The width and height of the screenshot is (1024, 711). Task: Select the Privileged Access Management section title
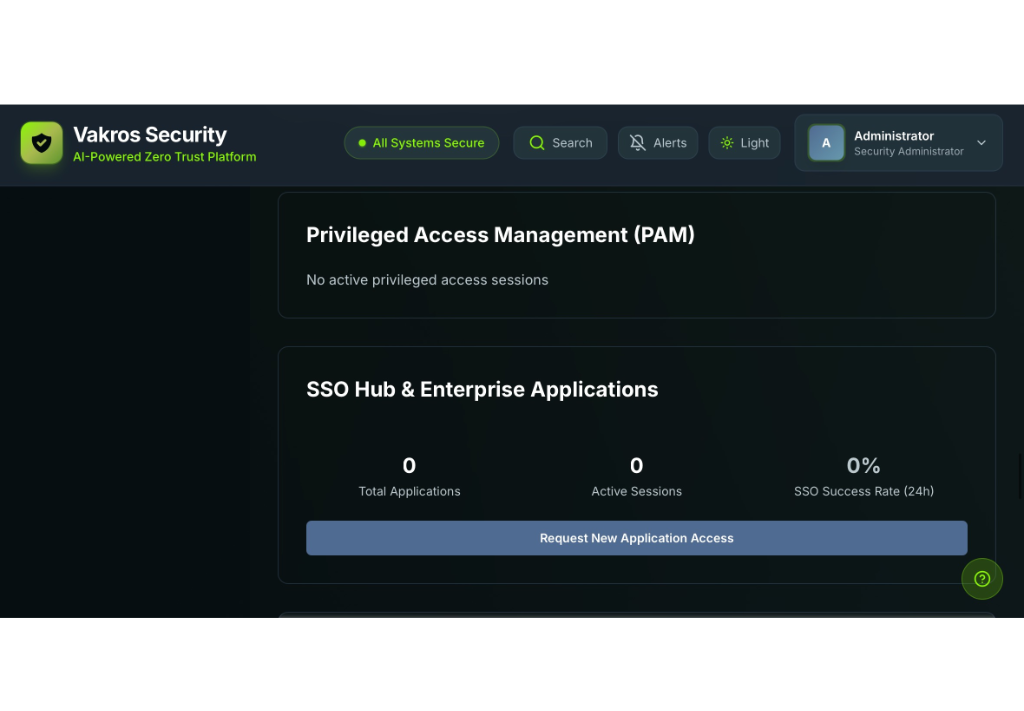(x=500, y=235)
